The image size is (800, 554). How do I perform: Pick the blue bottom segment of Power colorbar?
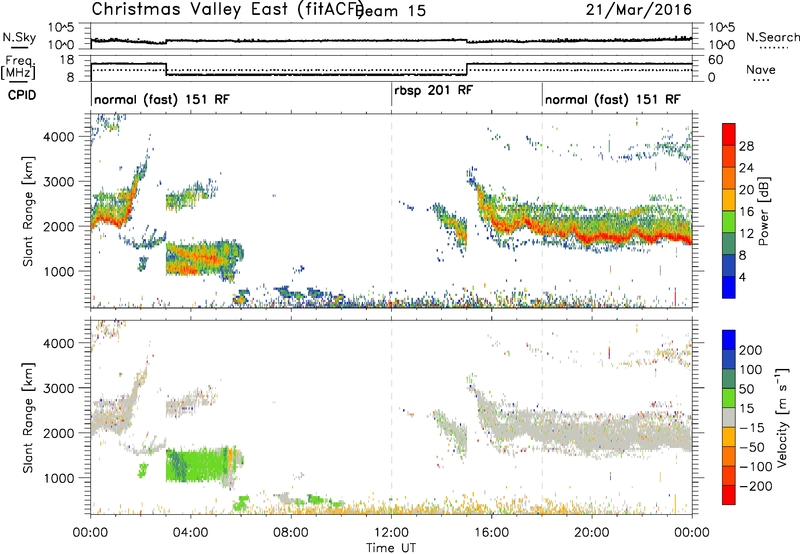(729, 287)
